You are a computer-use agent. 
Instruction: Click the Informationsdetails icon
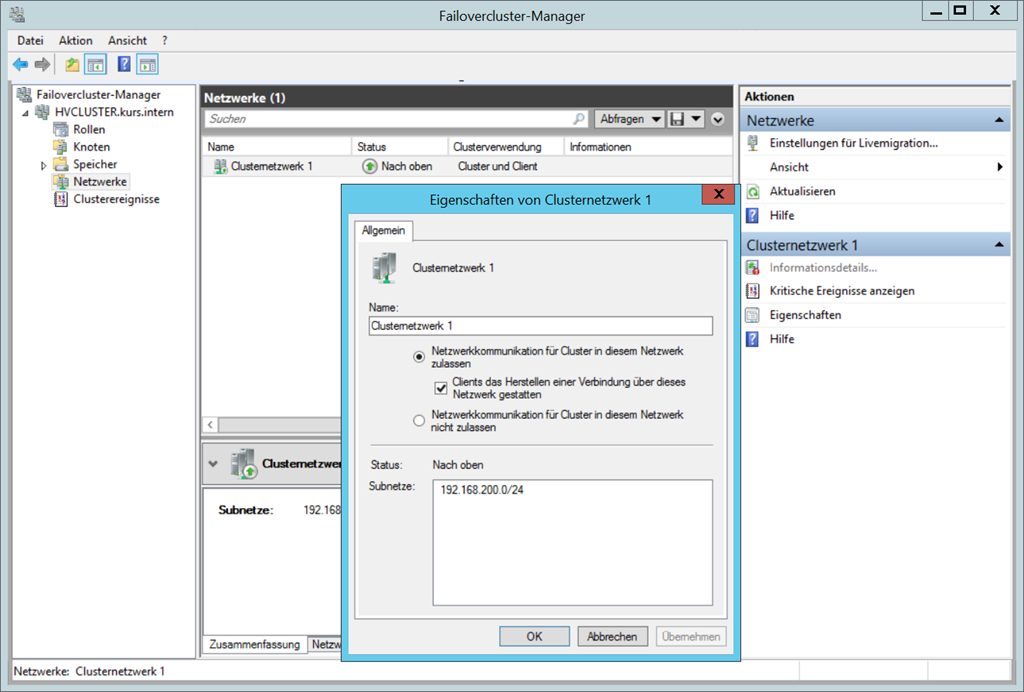753,267
